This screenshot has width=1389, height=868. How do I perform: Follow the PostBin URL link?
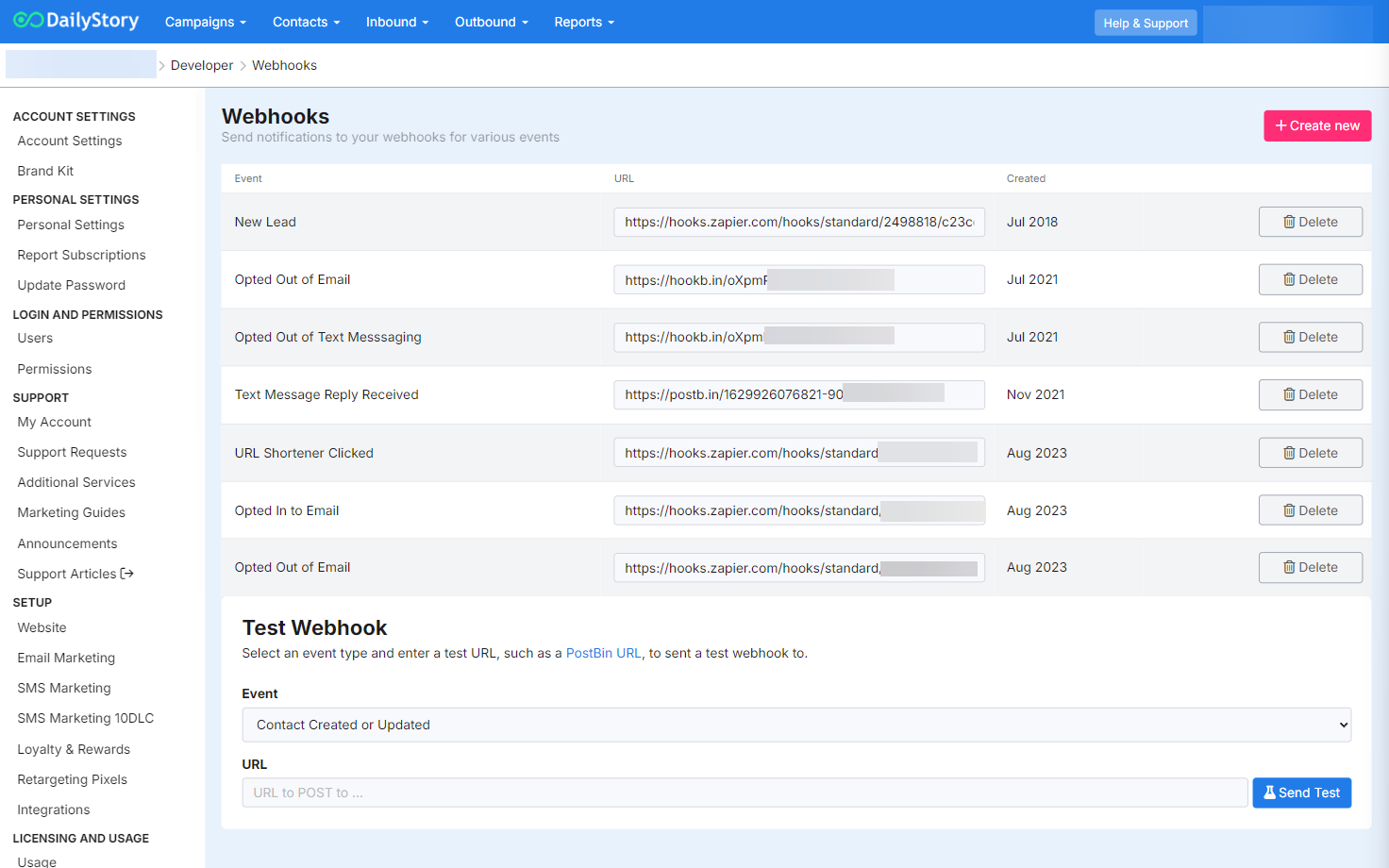pyautogui.click(x=603, y=653)
